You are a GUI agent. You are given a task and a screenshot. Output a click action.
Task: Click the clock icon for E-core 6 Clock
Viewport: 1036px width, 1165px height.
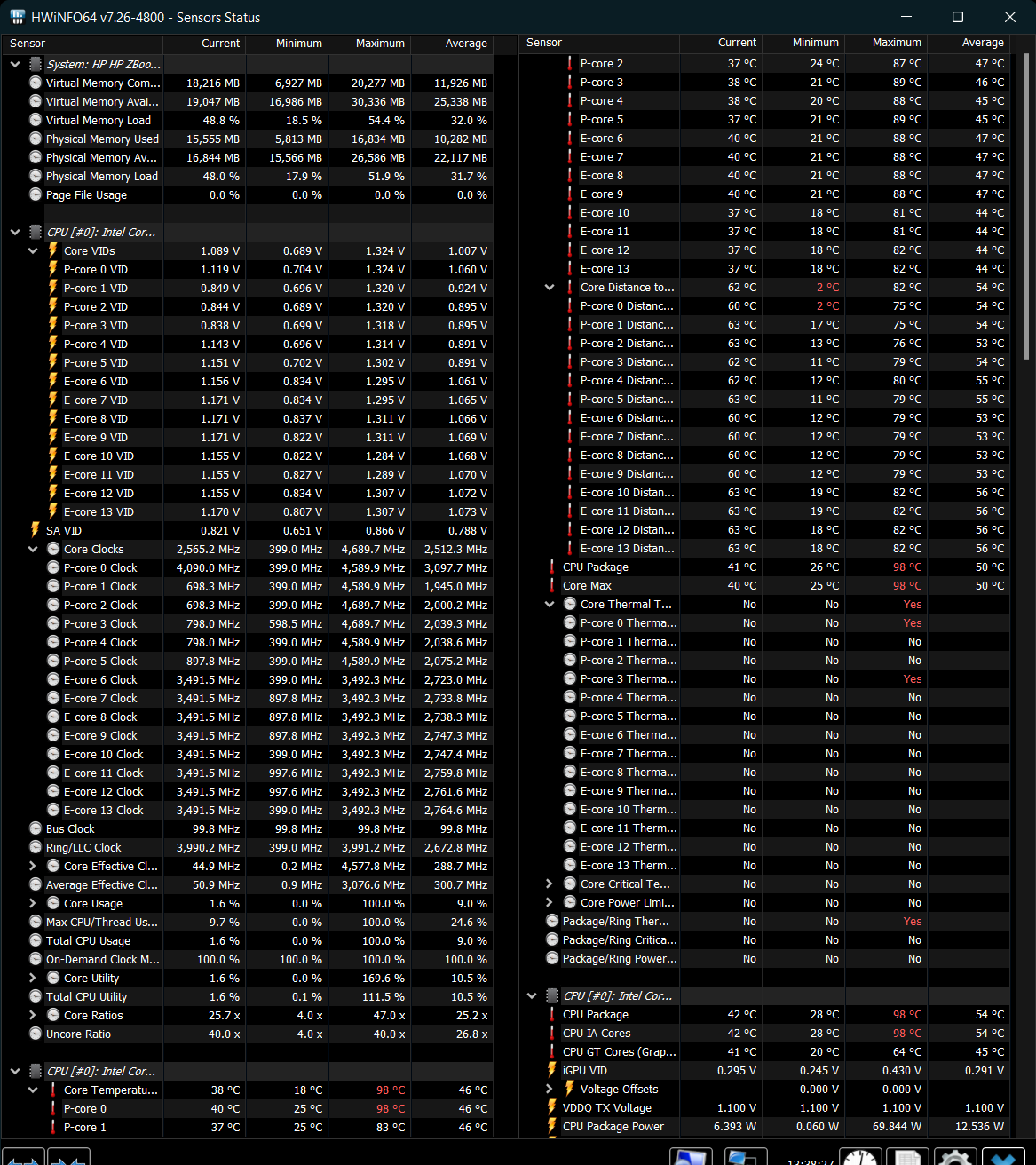53,679
